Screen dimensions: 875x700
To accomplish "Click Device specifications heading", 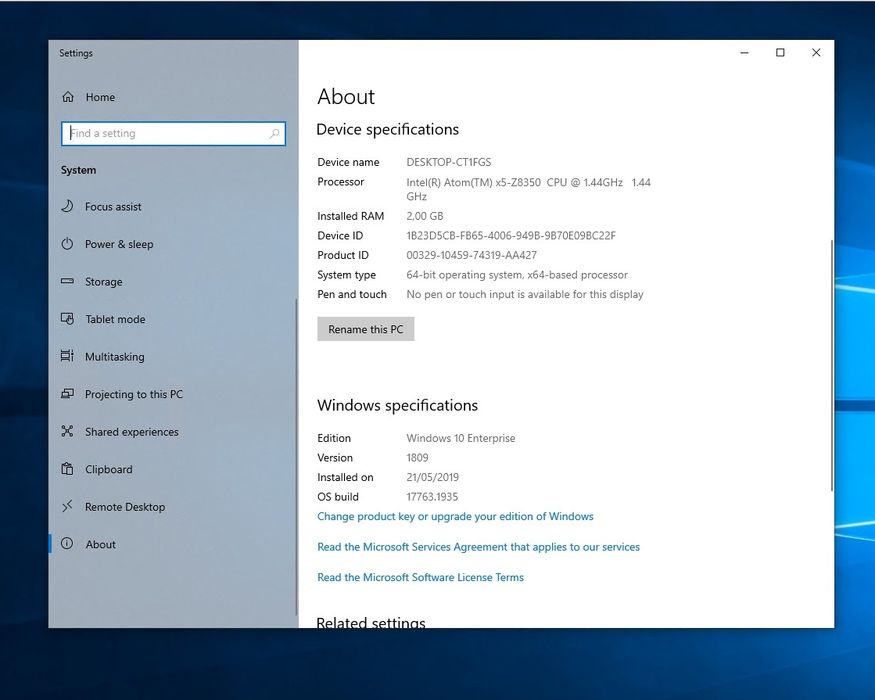I will click(387, 130).
